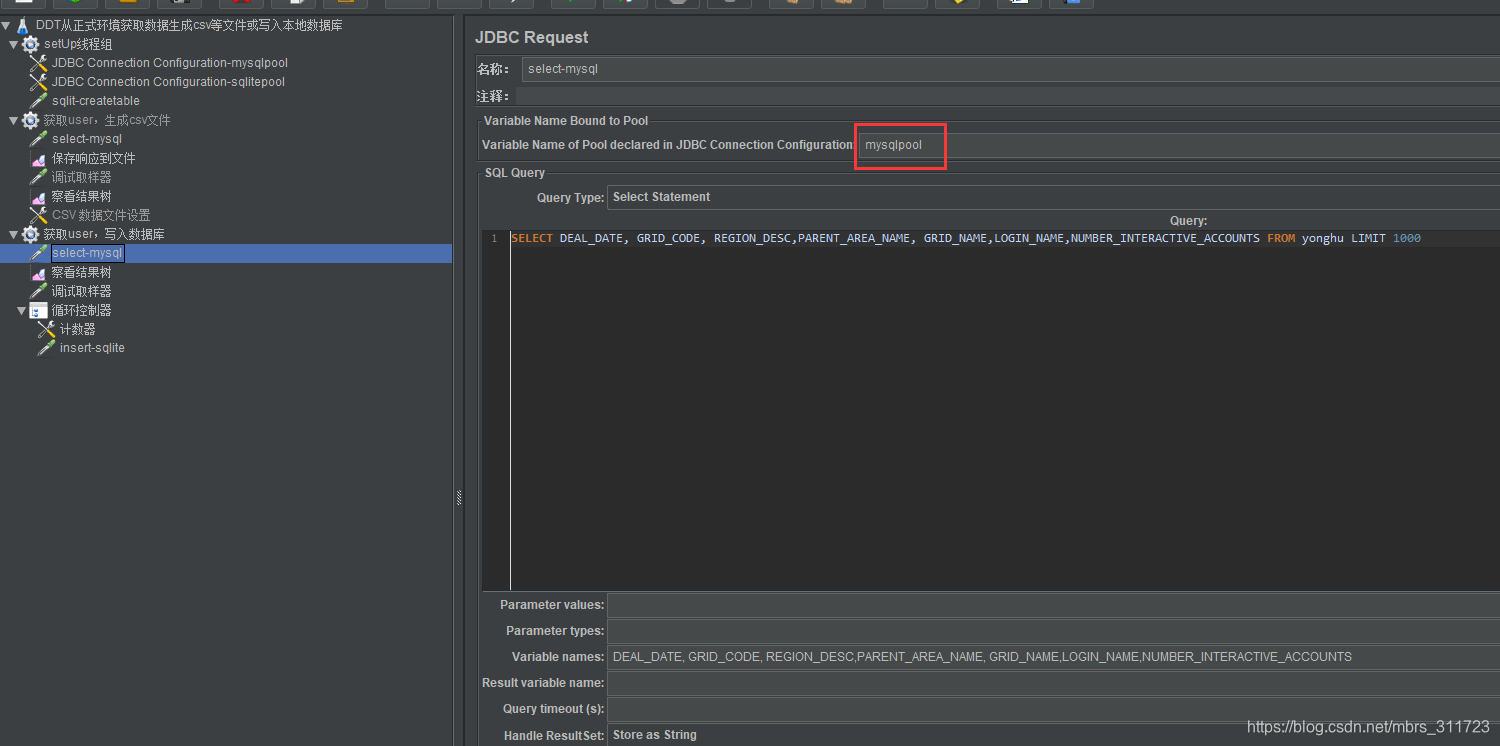Select CSV 数据文件设置 wrench icon
This screenshot has width=1500, height=746.
[39, 215]
